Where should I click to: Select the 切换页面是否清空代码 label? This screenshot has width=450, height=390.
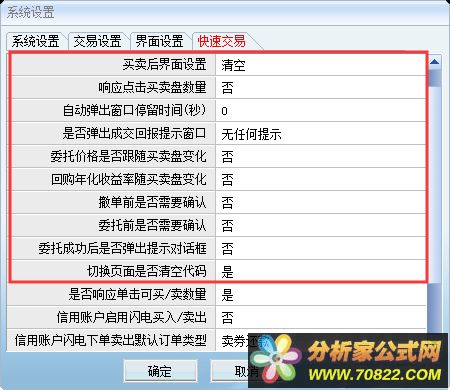pyautogui.click(x=147, y=272)
